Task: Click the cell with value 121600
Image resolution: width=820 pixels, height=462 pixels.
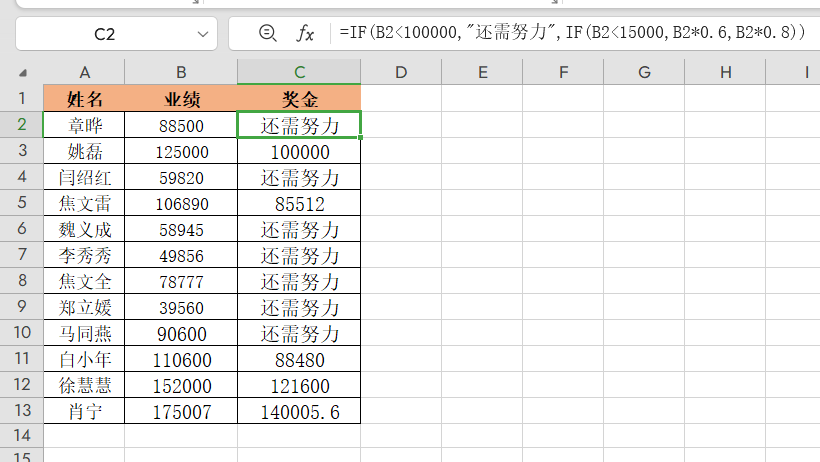Action: (x=299, y=385)
